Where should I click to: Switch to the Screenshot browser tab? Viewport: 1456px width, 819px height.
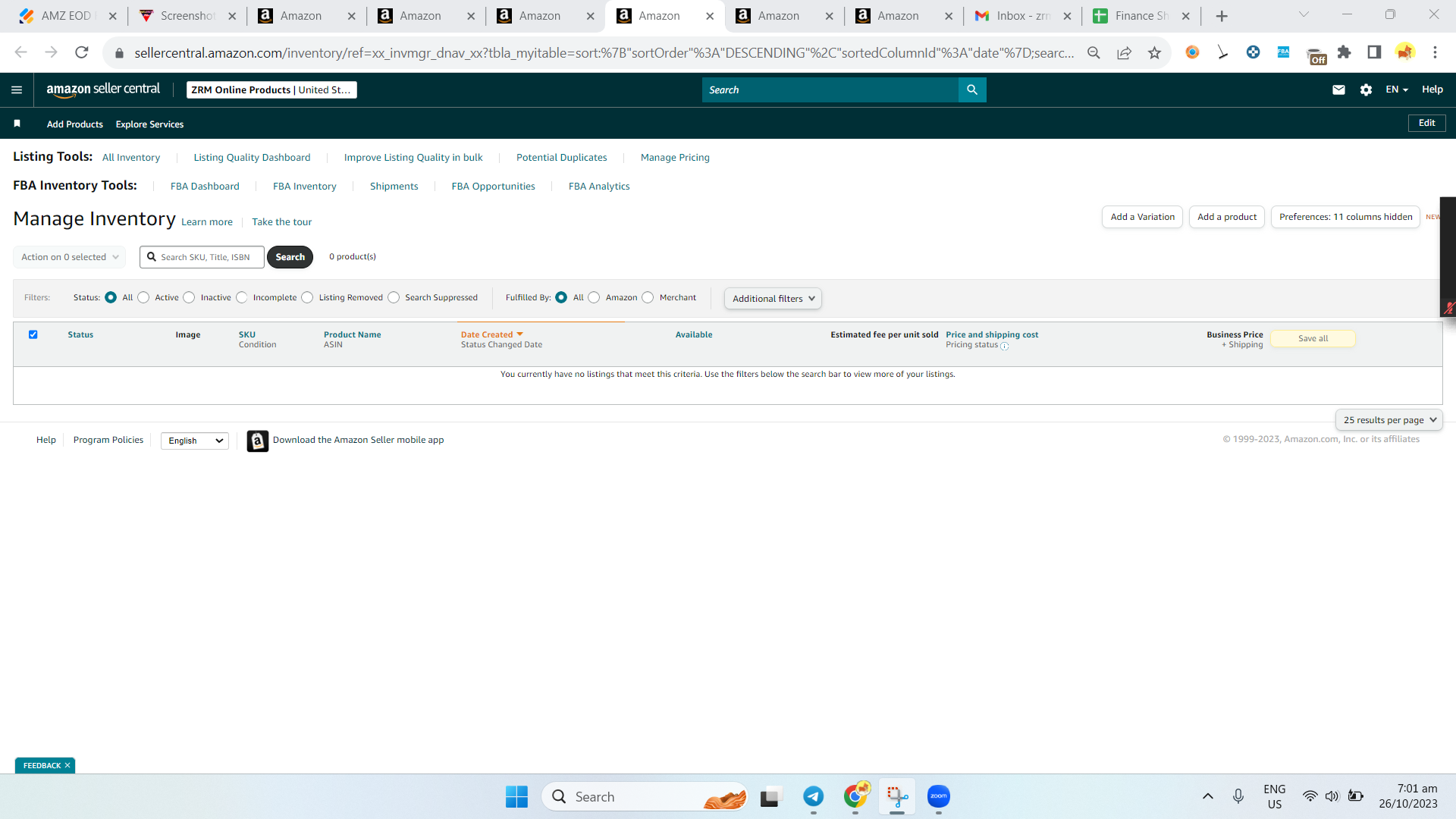coord(188,16)
